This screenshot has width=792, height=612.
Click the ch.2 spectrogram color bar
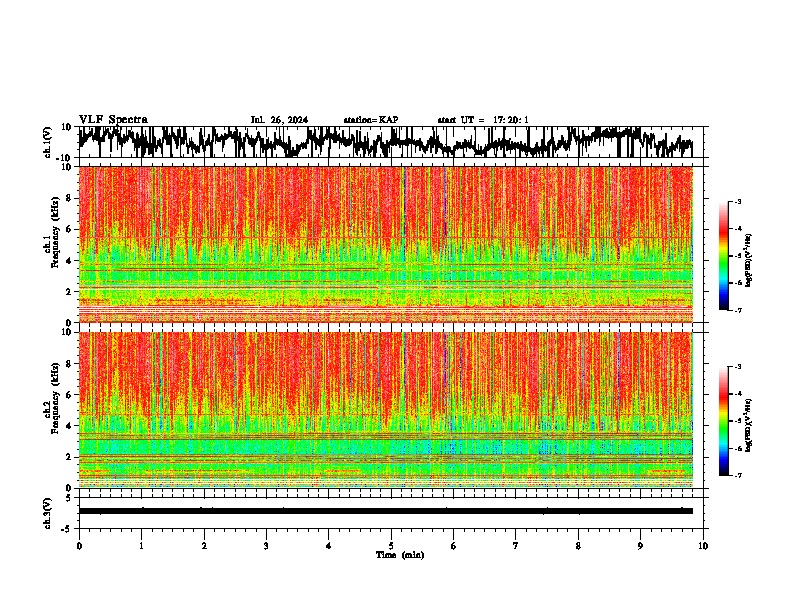click(723, 421)
